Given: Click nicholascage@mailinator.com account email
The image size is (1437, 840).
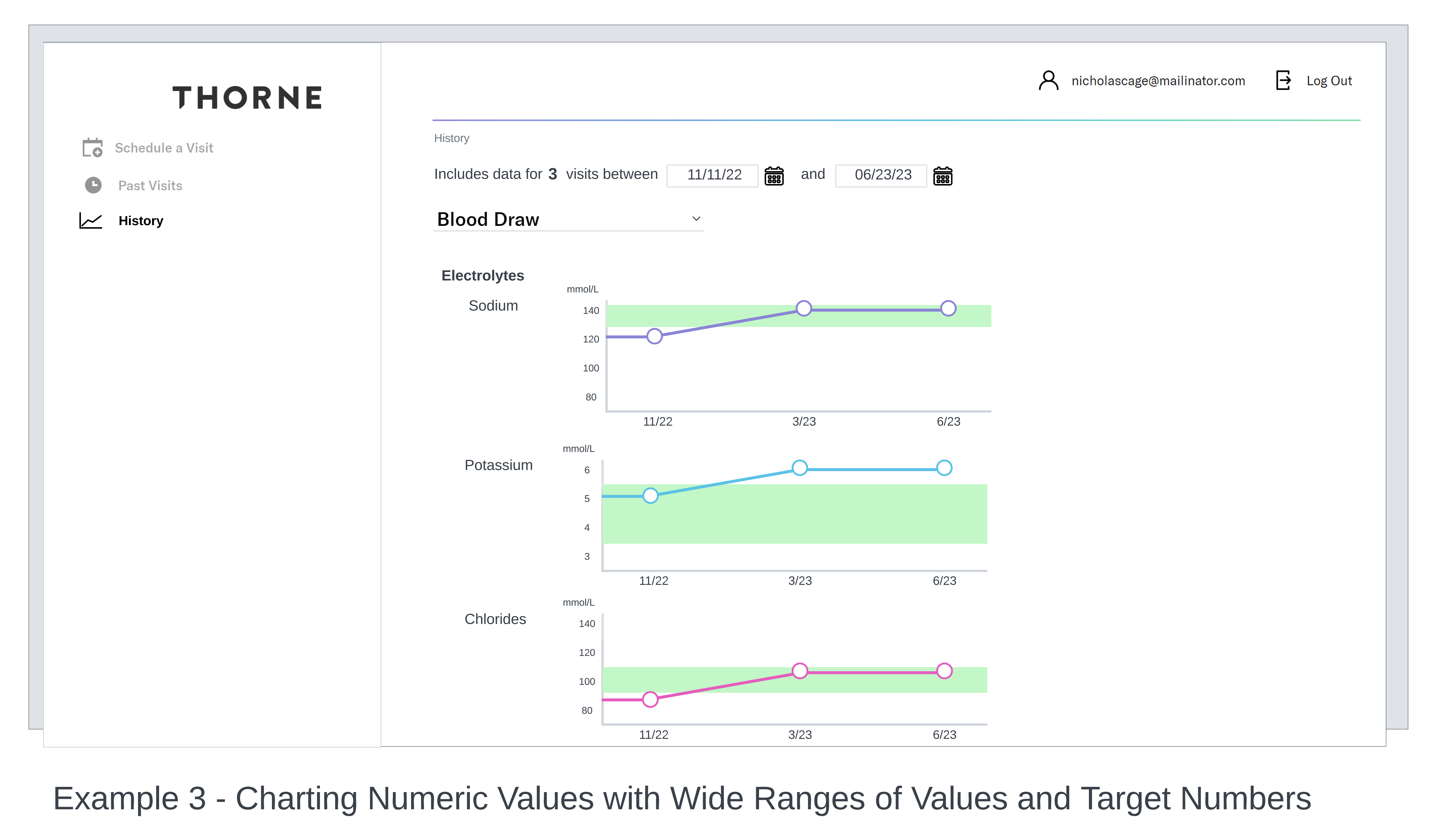Looking at the screenshot, I should coord(1158,81).
